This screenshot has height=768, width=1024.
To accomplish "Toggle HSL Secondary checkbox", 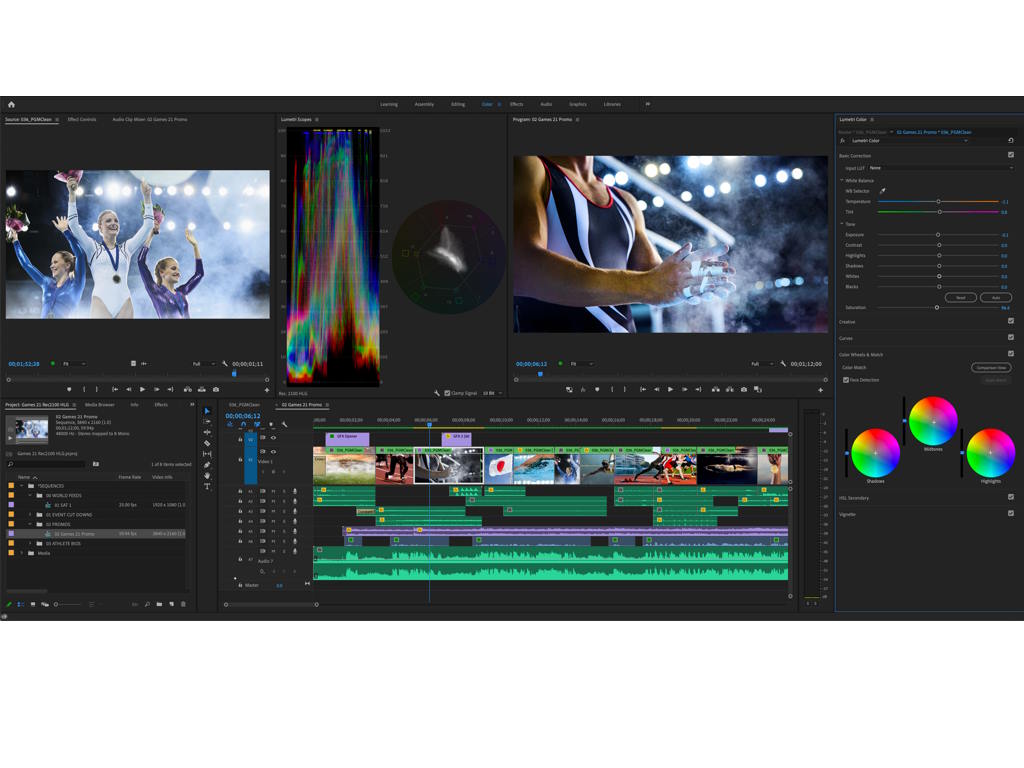I will 1011,497.
